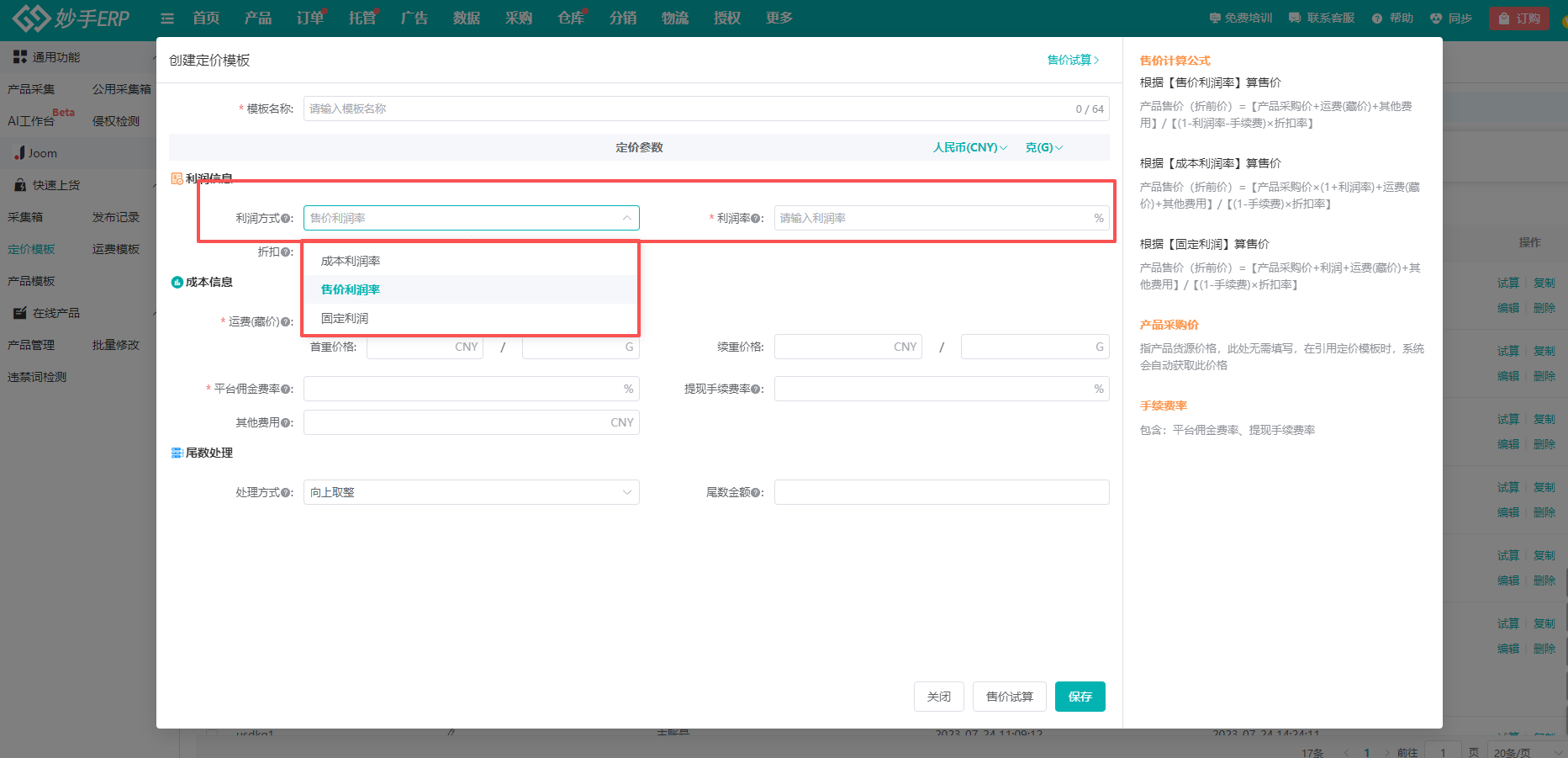This screenshot has height=758, width=1568.
Task: Open the 克(G) weight unit dropdown
Action: click(x=1043, y=147)
